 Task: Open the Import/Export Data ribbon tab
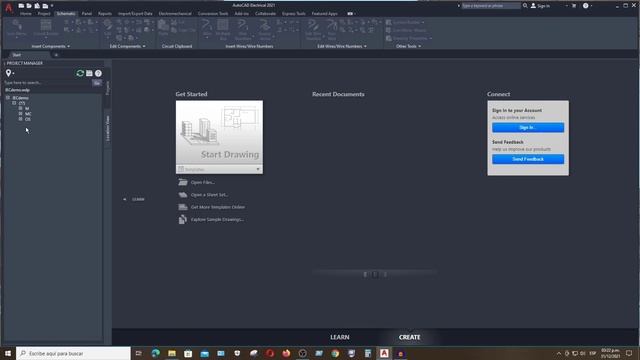point(135,13)
